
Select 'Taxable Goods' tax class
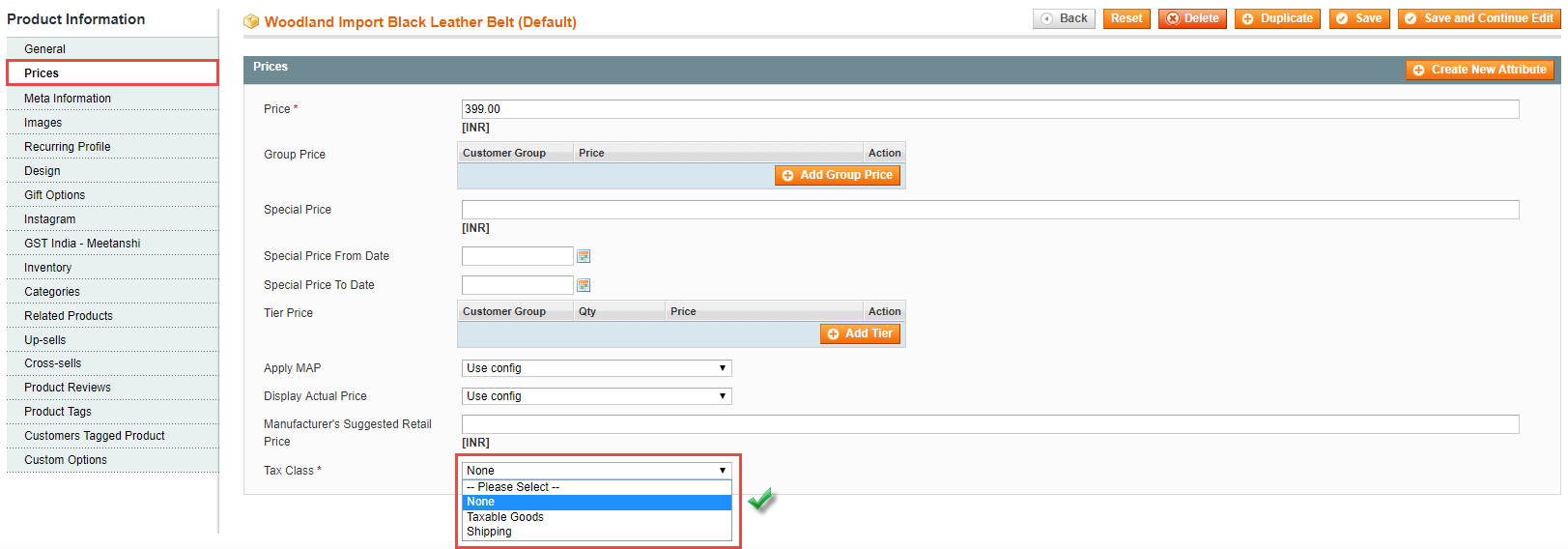[x=596, y=517]
